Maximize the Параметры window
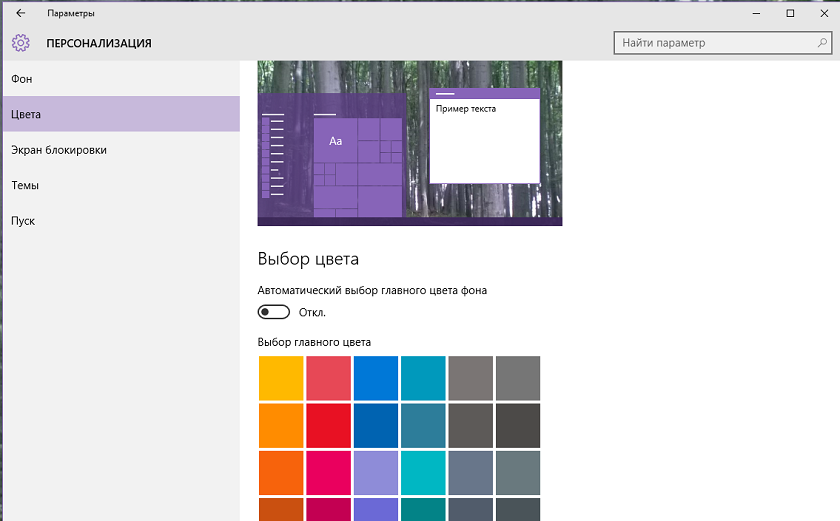The image size is (840, 521). [790, 13]
